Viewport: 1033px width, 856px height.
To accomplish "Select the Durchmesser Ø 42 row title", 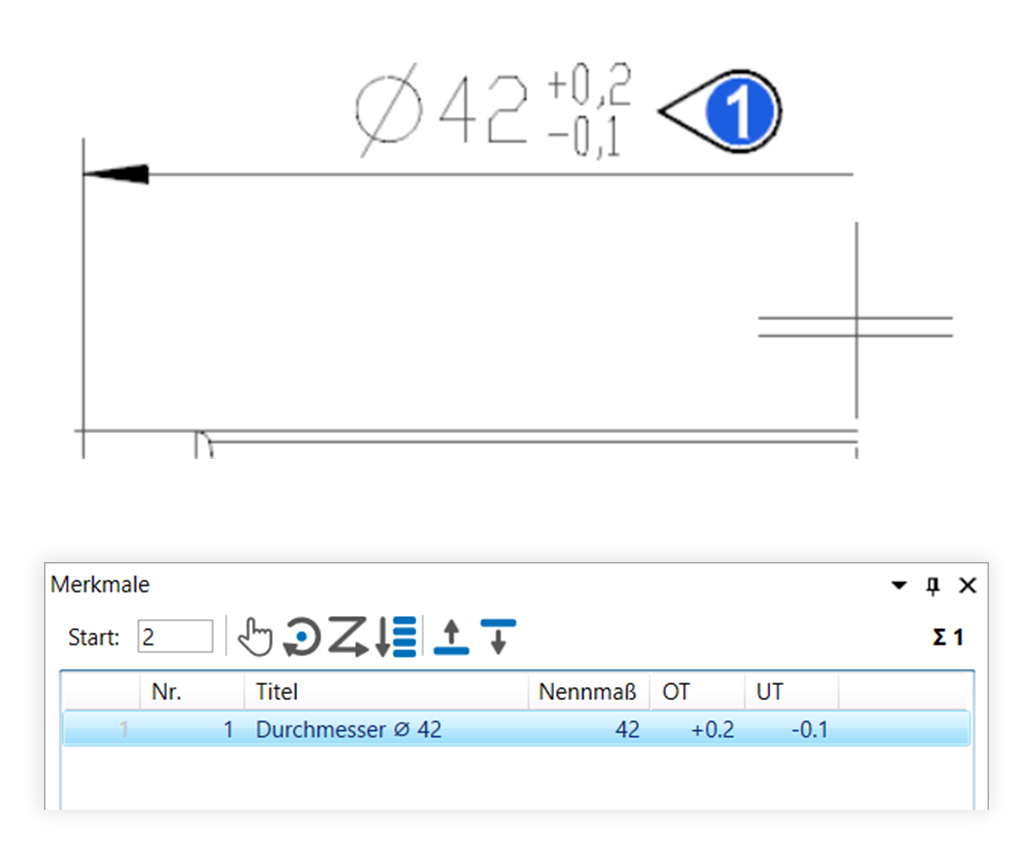I will click(x=348, y=730).
